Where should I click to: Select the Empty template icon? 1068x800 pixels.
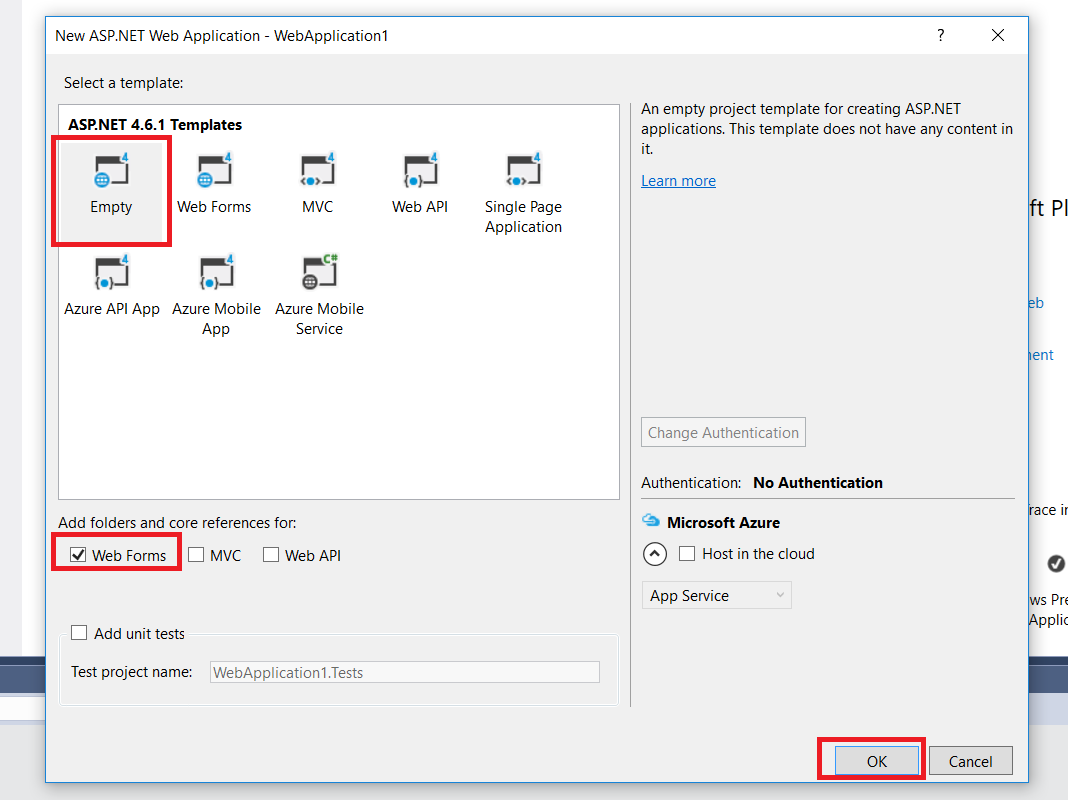[x=111, y=170]
